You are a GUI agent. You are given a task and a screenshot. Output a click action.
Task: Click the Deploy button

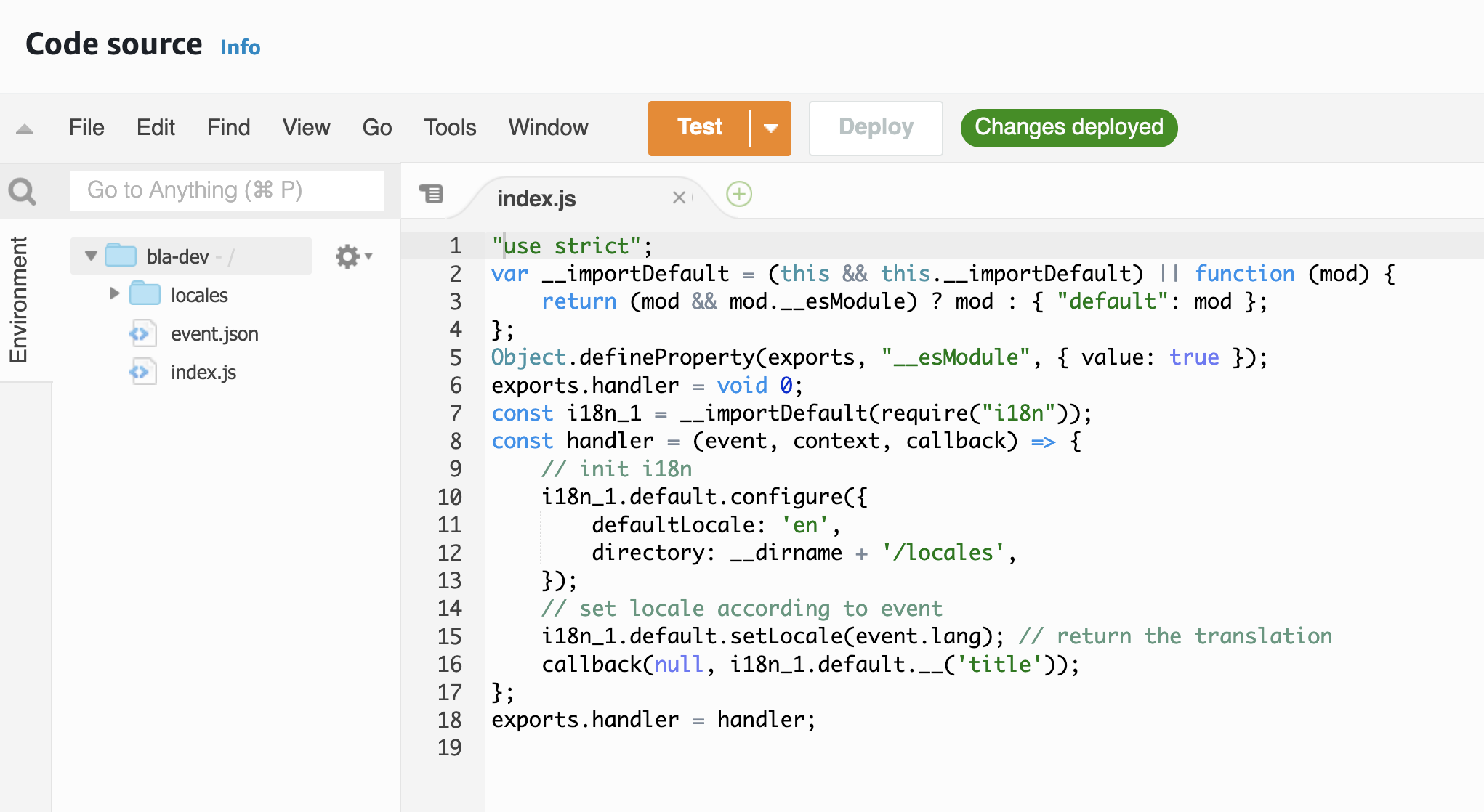[875, 128]
